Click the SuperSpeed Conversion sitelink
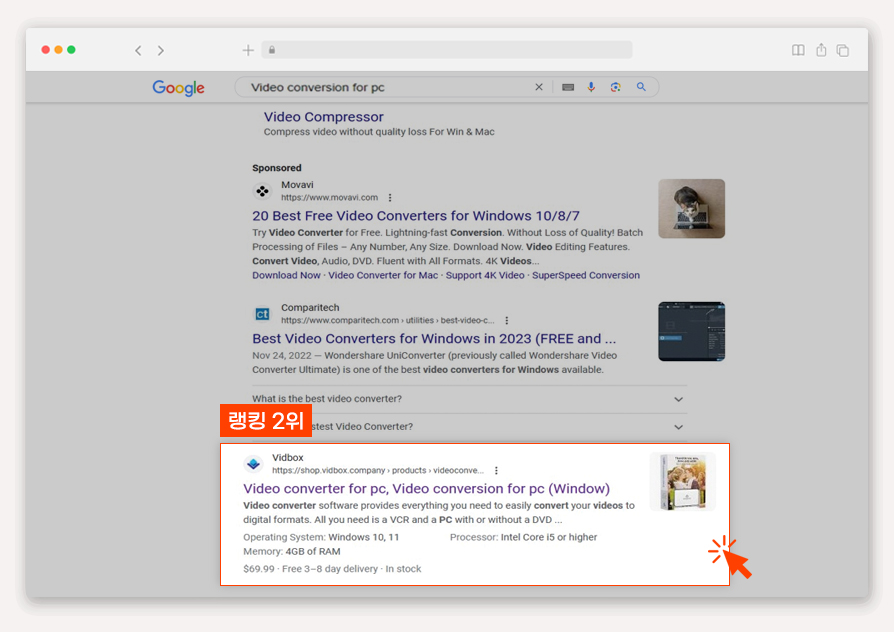 pyautogui.click(x=586, y=275)
